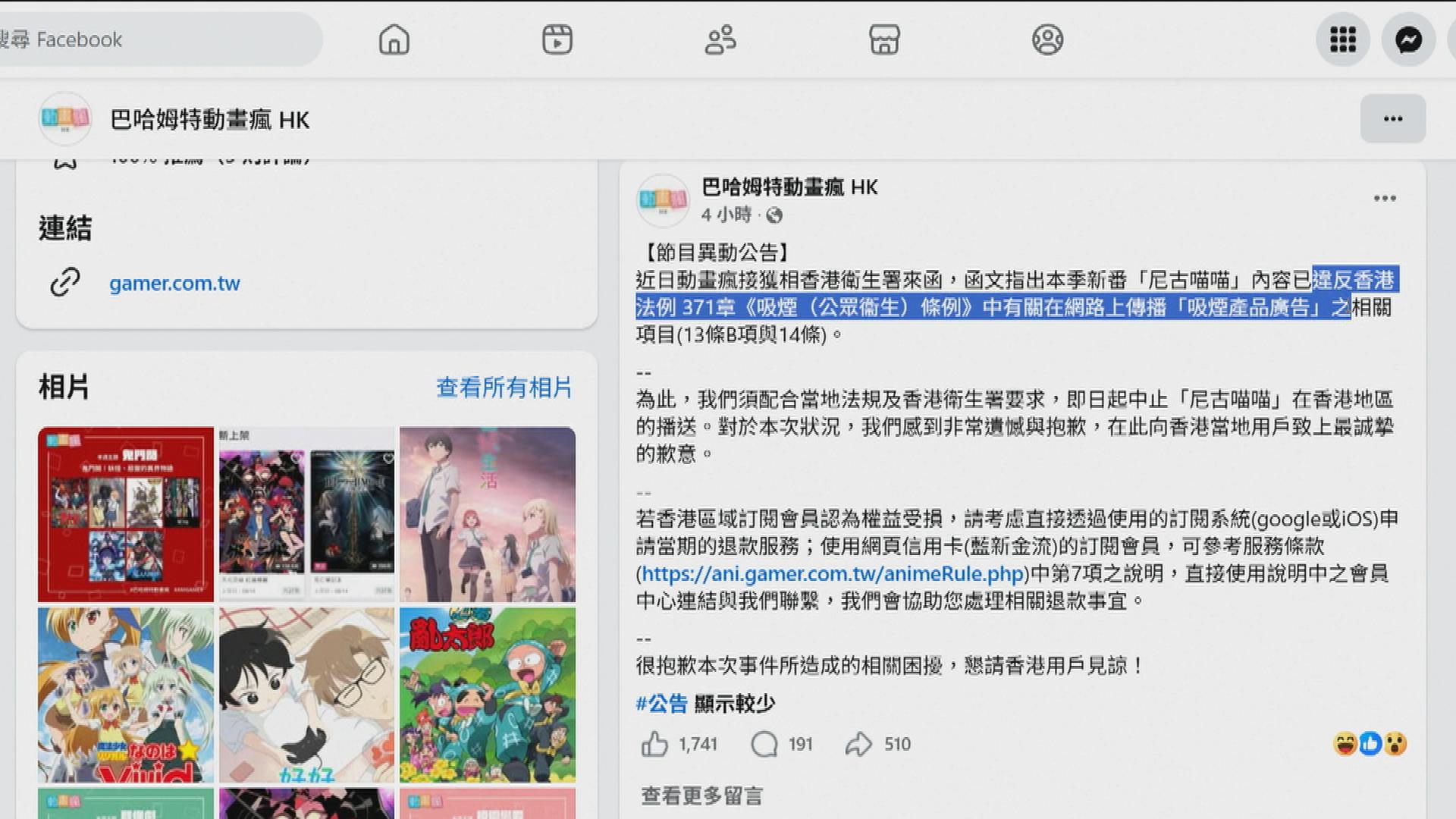
Task: Open the Marketplace tab
Action: pos(884,39)
